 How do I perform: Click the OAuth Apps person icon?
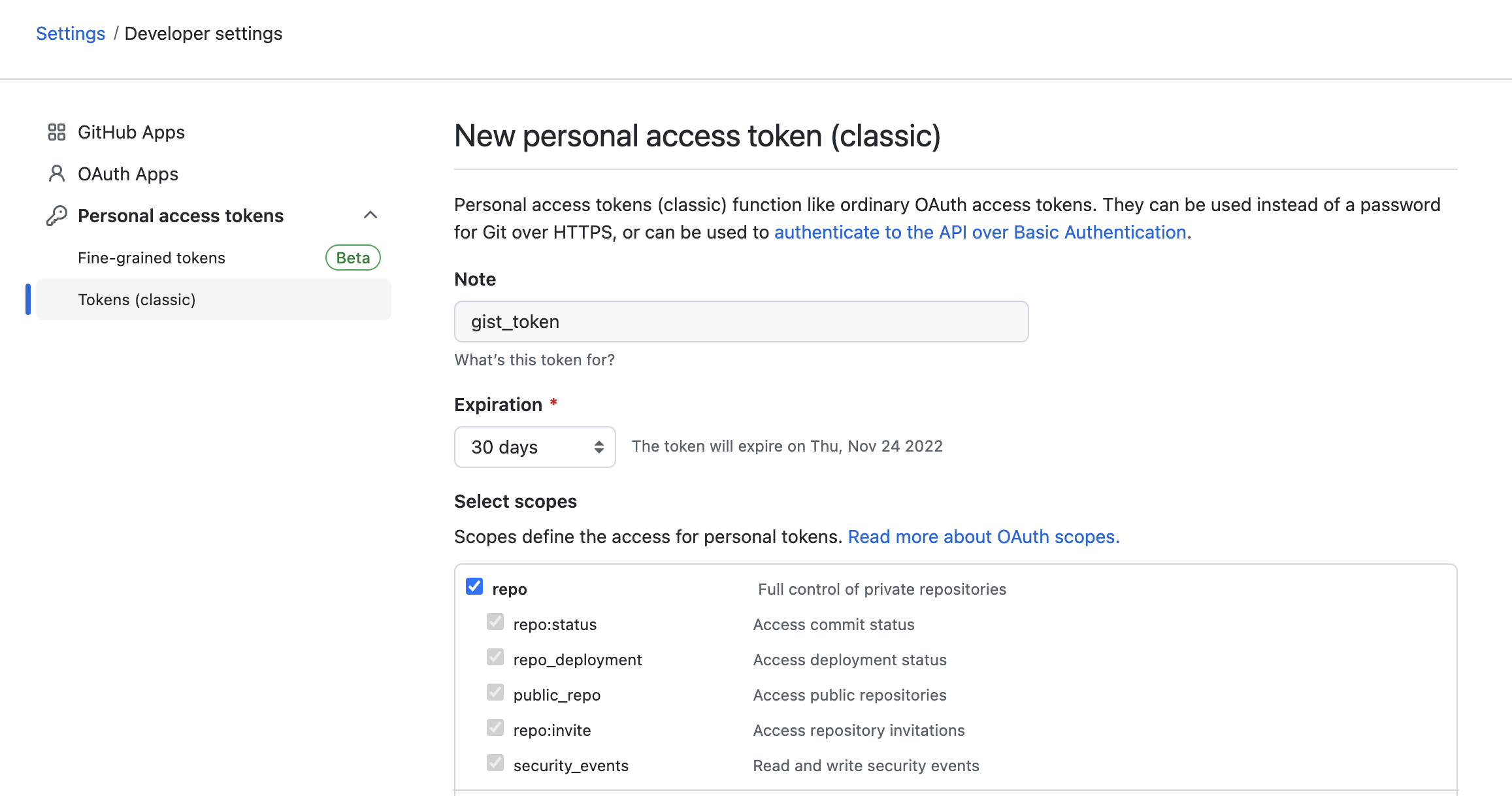pos(57,174)
